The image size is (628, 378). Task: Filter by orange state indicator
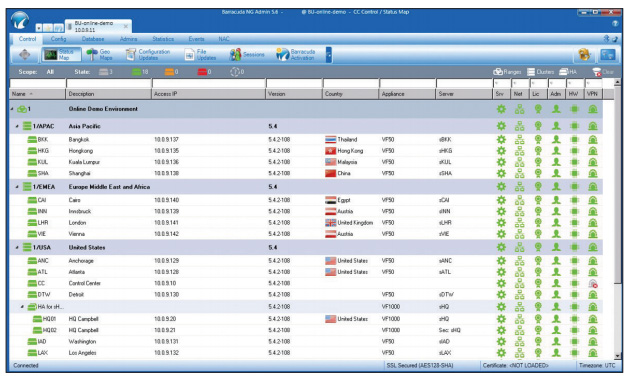(x=171, y=72)
